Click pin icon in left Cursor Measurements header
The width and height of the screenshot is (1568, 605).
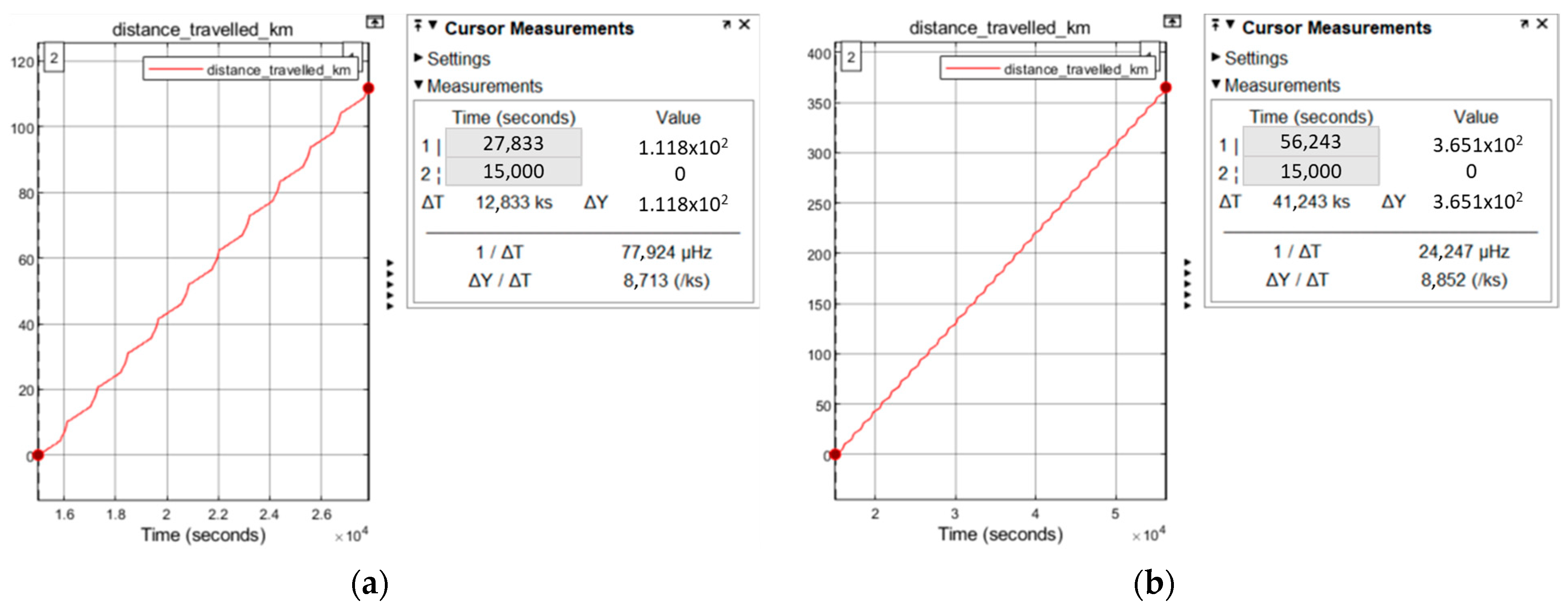click(418, 25)
